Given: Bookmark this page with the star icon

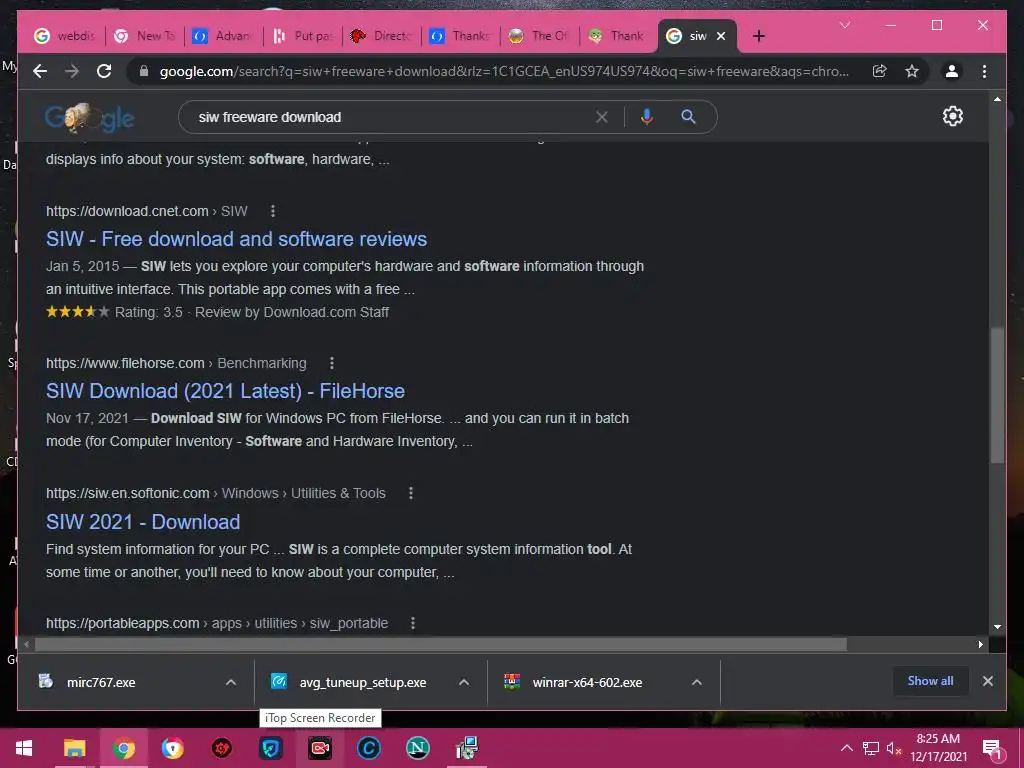Looking at the screenshot, I should [912, 71].
